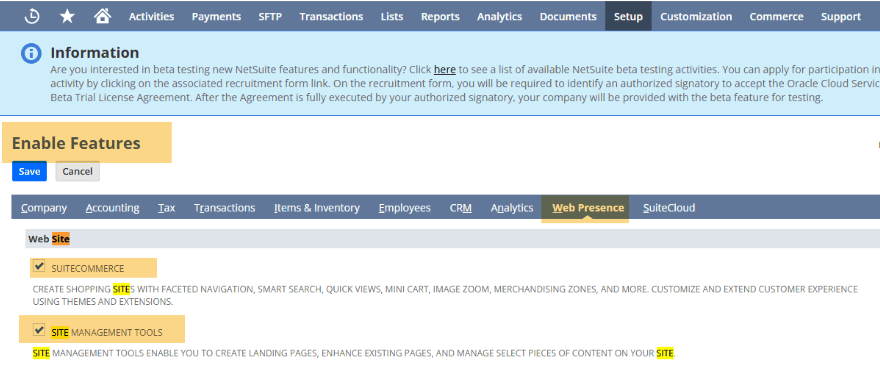Open the Reports menu
Image resolution: width=880 pixels, height=367 pixels.
tap(440, 16)
